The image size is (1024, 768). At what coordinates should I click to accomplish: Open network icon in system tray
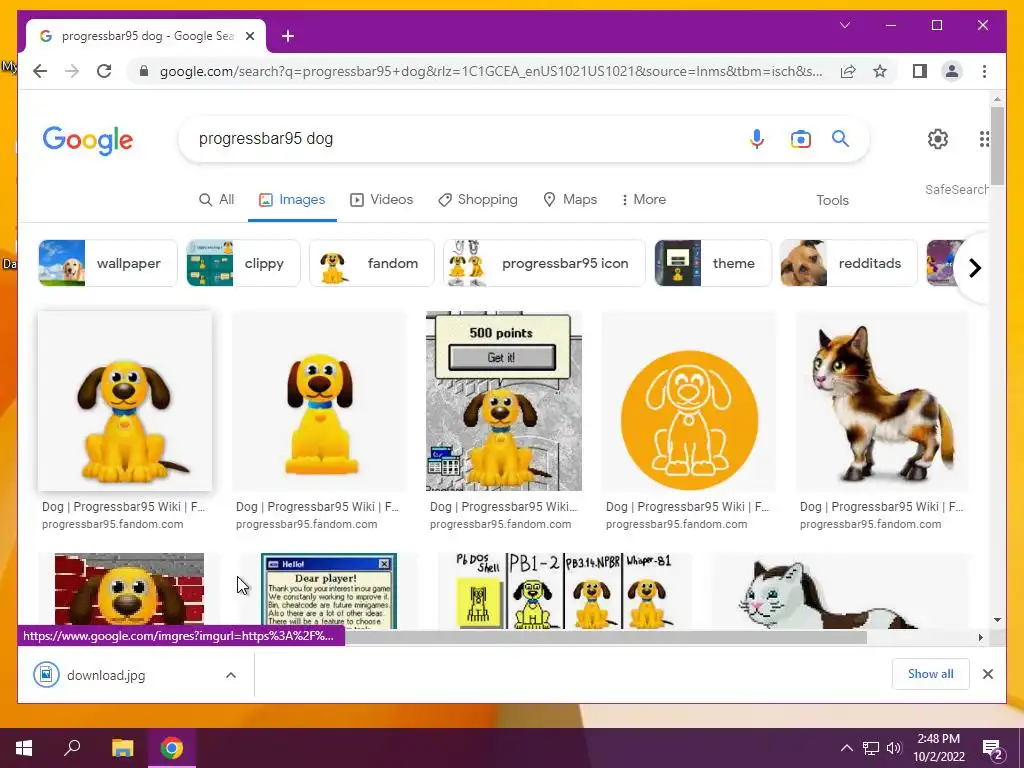[x=871, y=748]
